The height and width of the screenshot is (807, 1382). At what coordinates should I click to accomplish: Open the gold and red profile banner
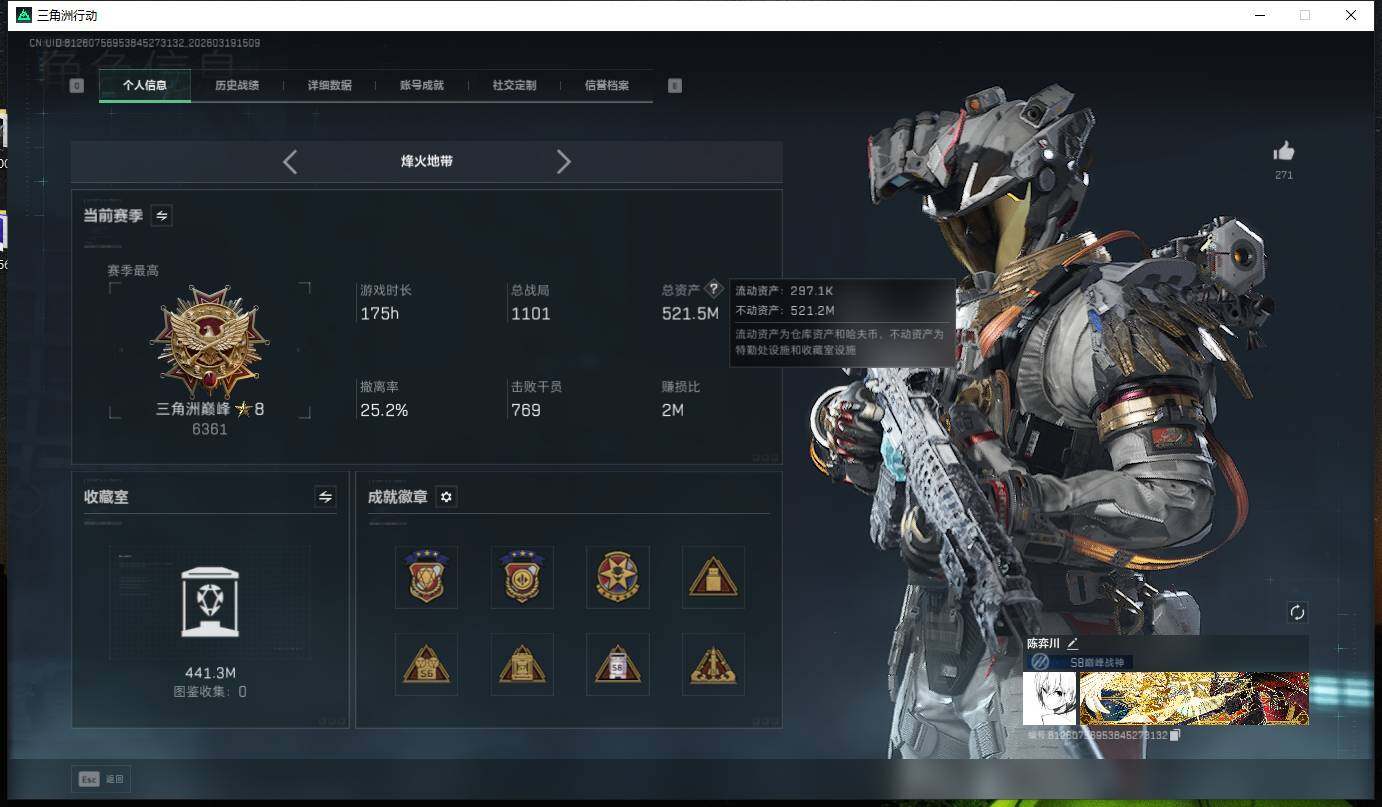pyautogui.click(x=1194, y=698)
